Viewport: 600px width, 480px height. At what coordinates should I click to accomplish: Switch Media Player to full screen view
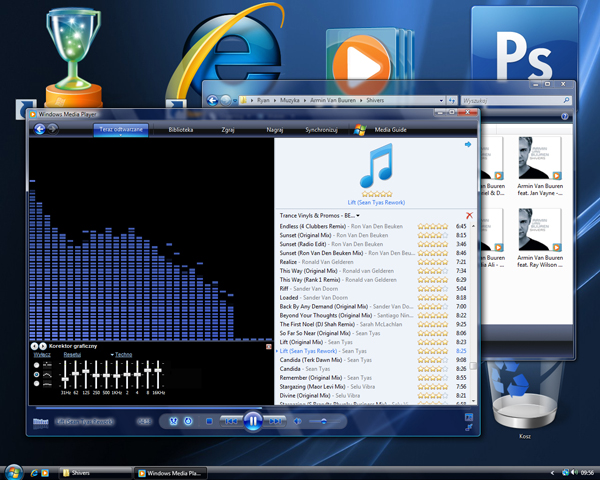click(469, 417)
